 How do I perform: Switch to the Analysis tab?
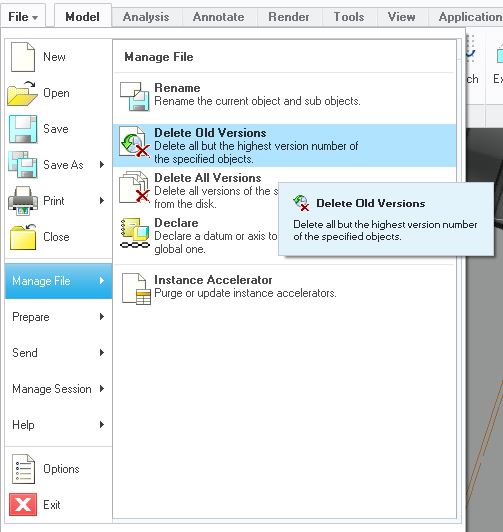click(146, 17)
